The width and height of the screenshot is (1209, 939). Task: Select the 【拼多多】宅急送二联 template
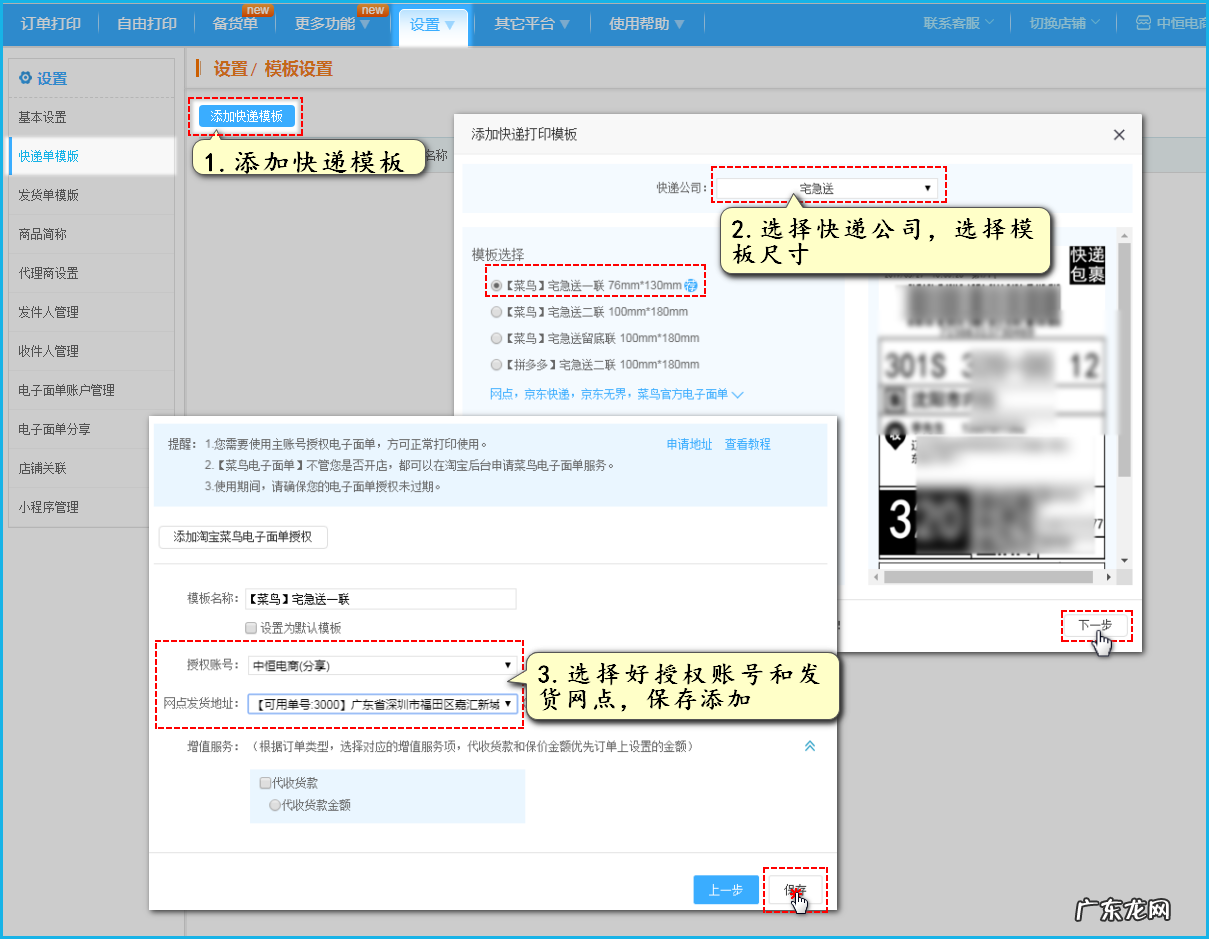[497, 364]
